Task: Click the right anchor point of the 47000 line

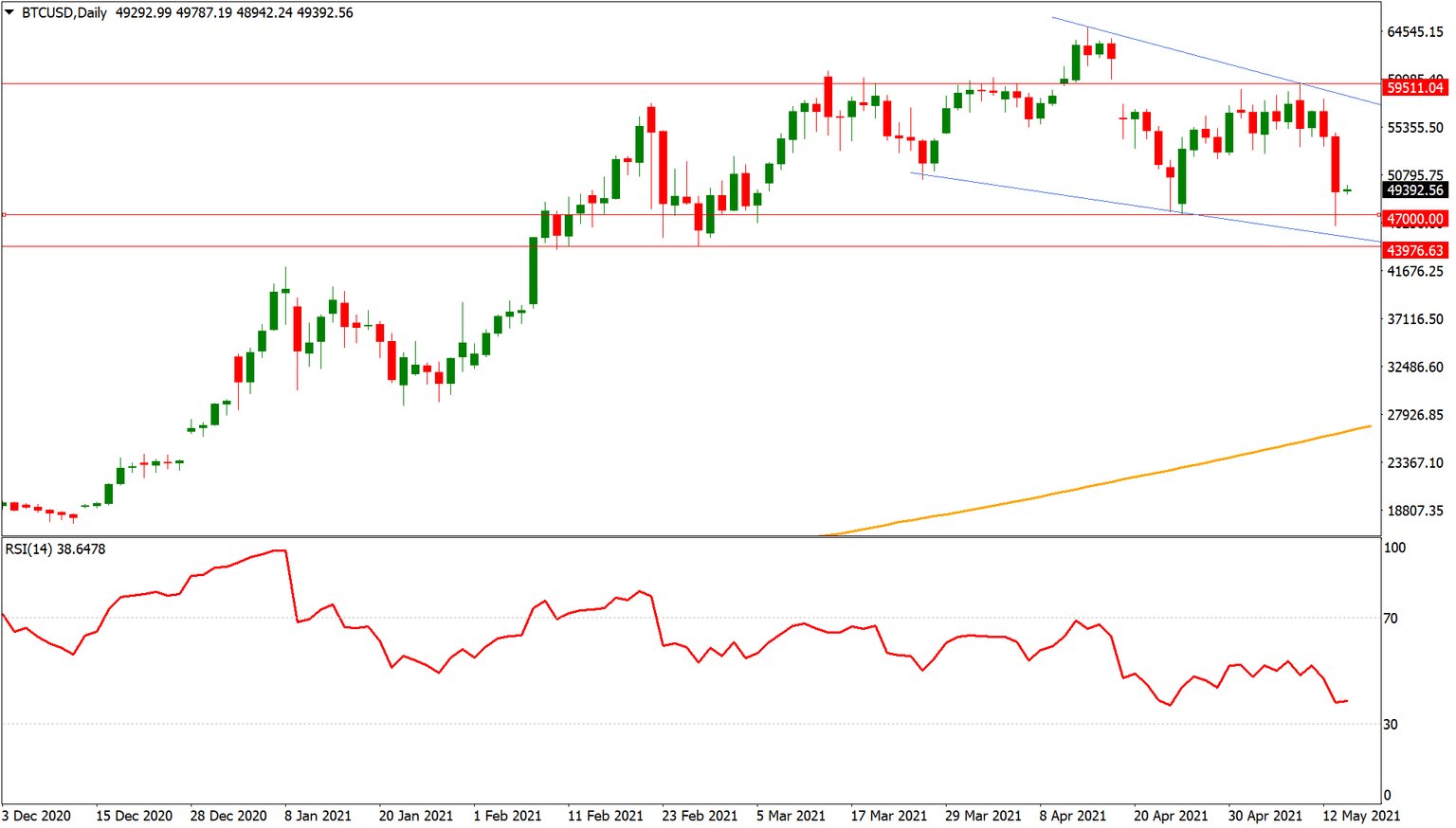Action: pyautogui.click(x=1379, y=215)
